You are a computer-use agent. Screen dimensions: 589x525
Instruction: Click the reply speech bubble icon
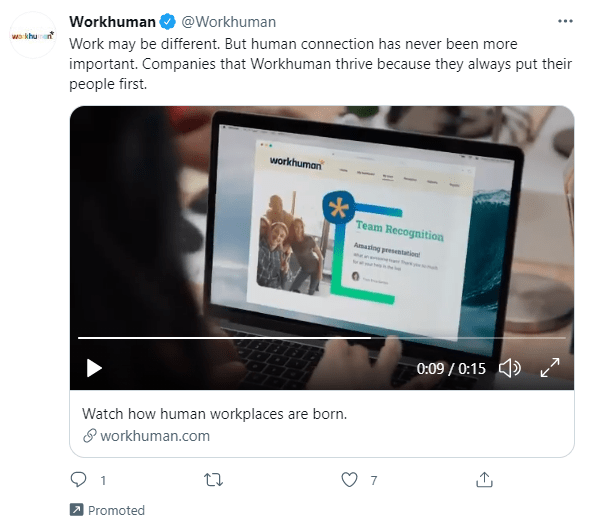click(x=79, y=480)
